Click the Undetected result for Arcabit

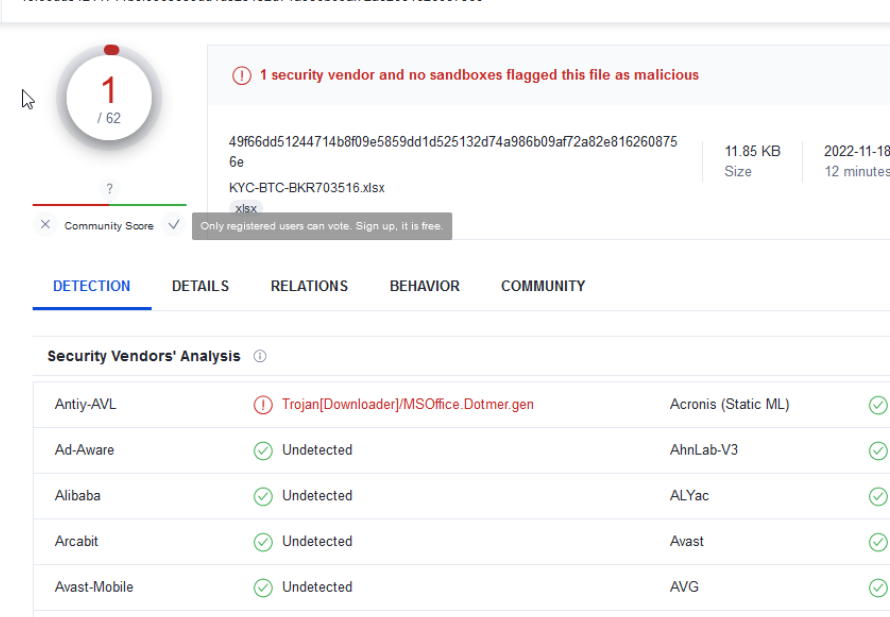click(317, 542)
